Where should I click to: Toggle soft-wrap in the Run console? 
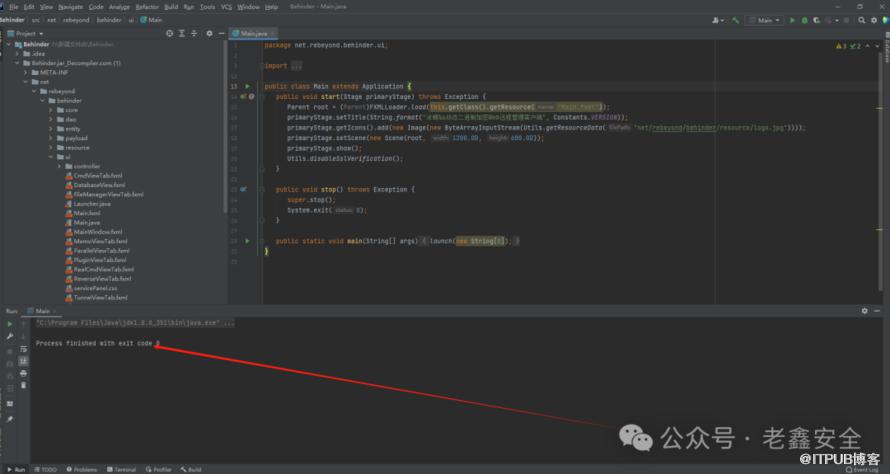pyautogui.click(x=23, y=348)
